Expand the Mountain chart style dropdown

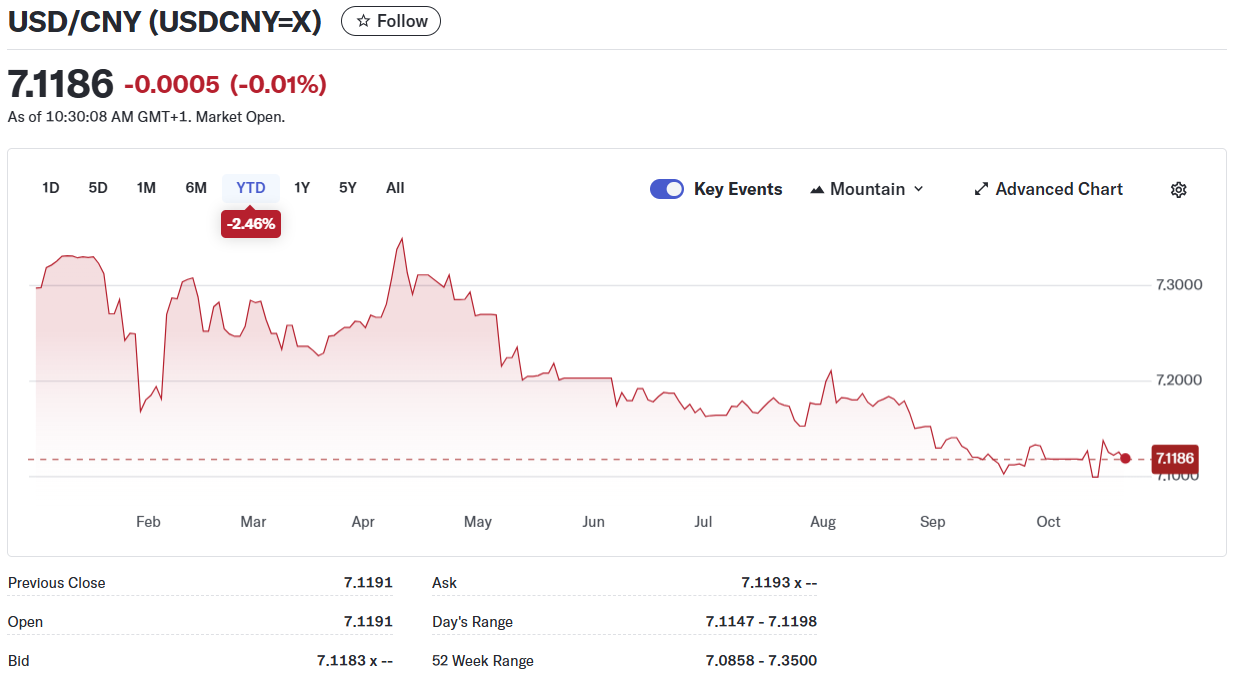pos(919,189)
